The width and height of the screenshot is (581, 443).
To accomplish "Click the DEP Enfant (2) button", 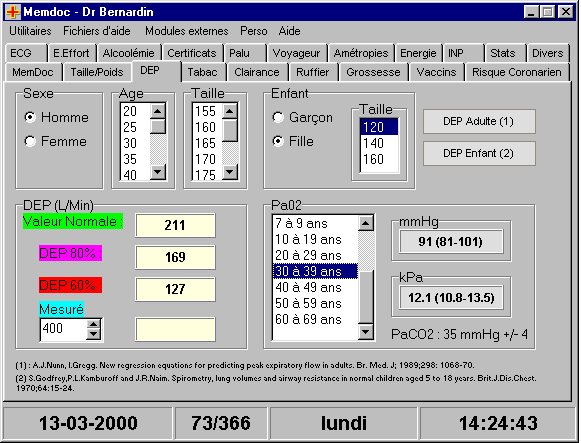I will (479, 153).
